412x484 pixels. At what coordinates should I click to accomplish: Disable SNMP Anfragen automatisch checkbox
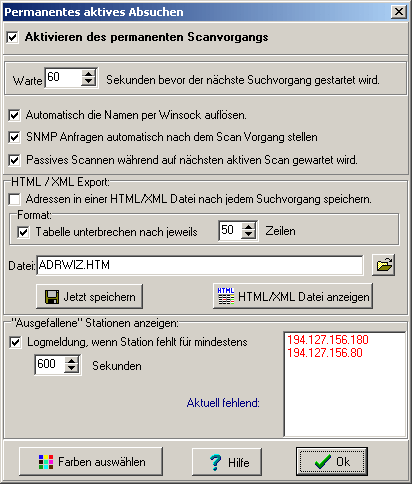point(14,137)
